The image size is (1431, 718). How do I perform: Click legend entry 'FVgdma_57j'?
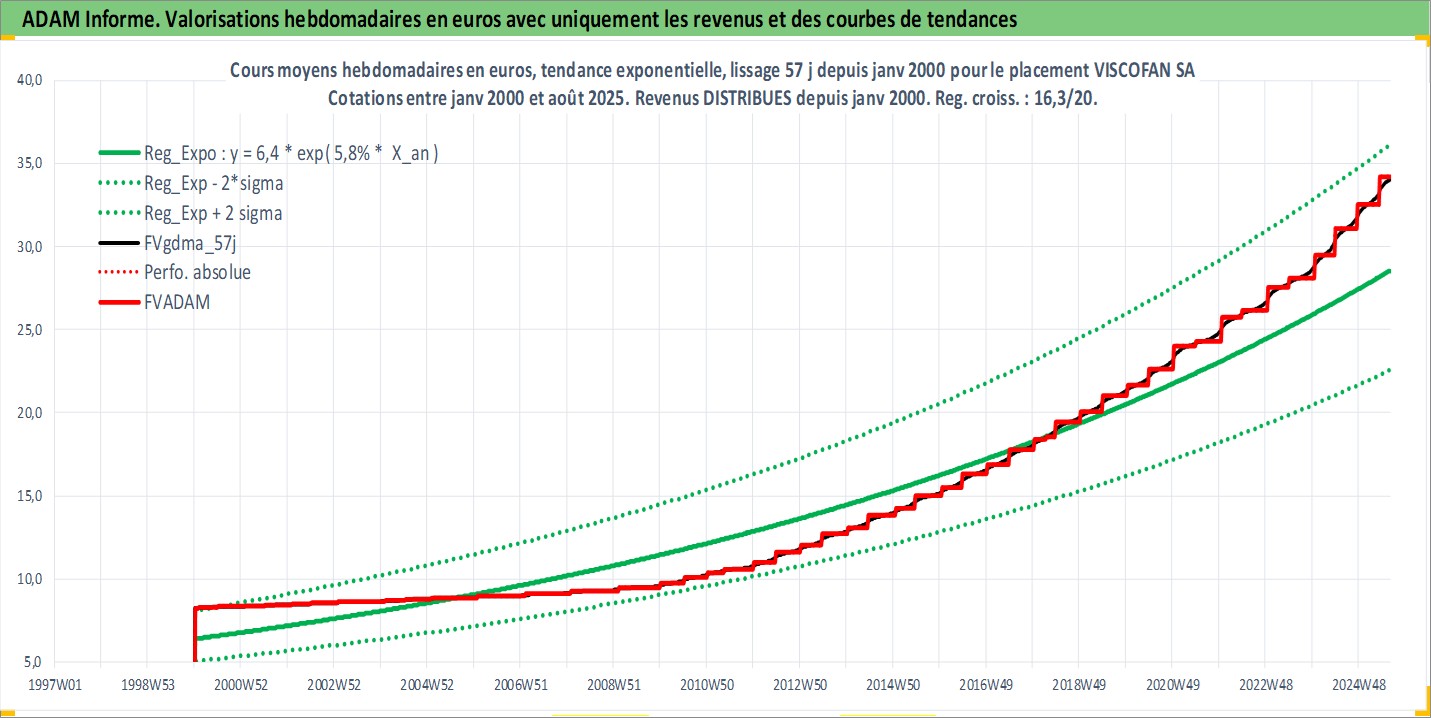190,243
